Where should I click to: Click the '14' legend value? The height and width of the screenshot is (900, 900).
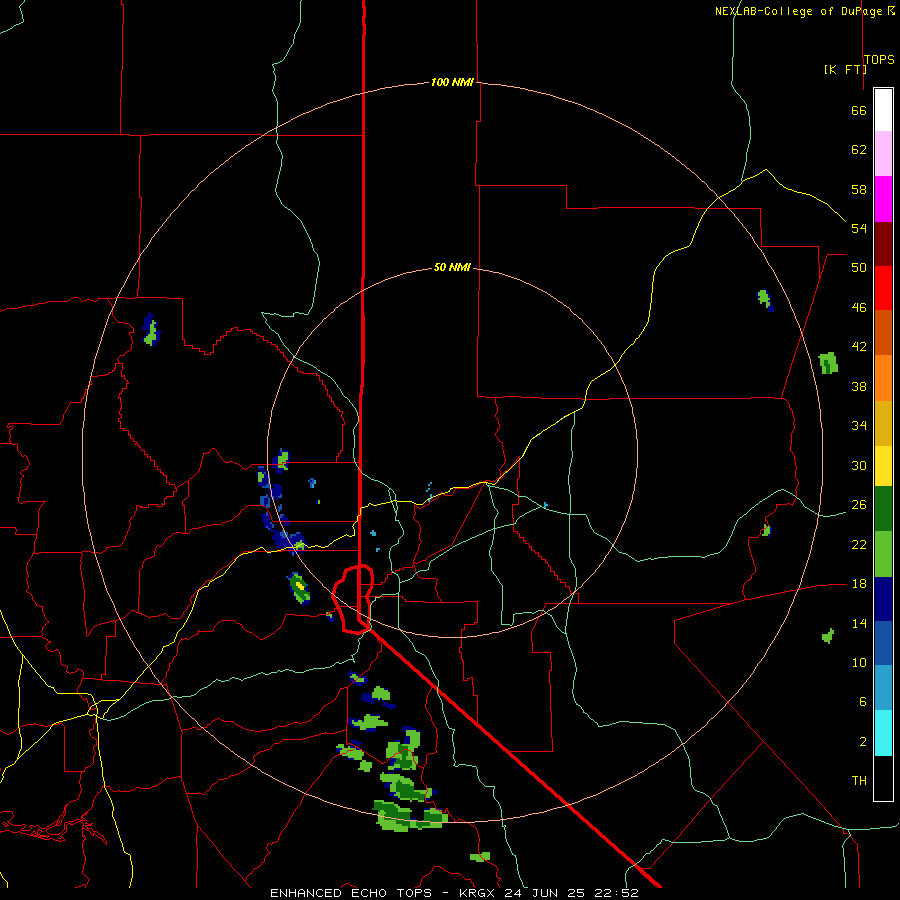point(859,623)
